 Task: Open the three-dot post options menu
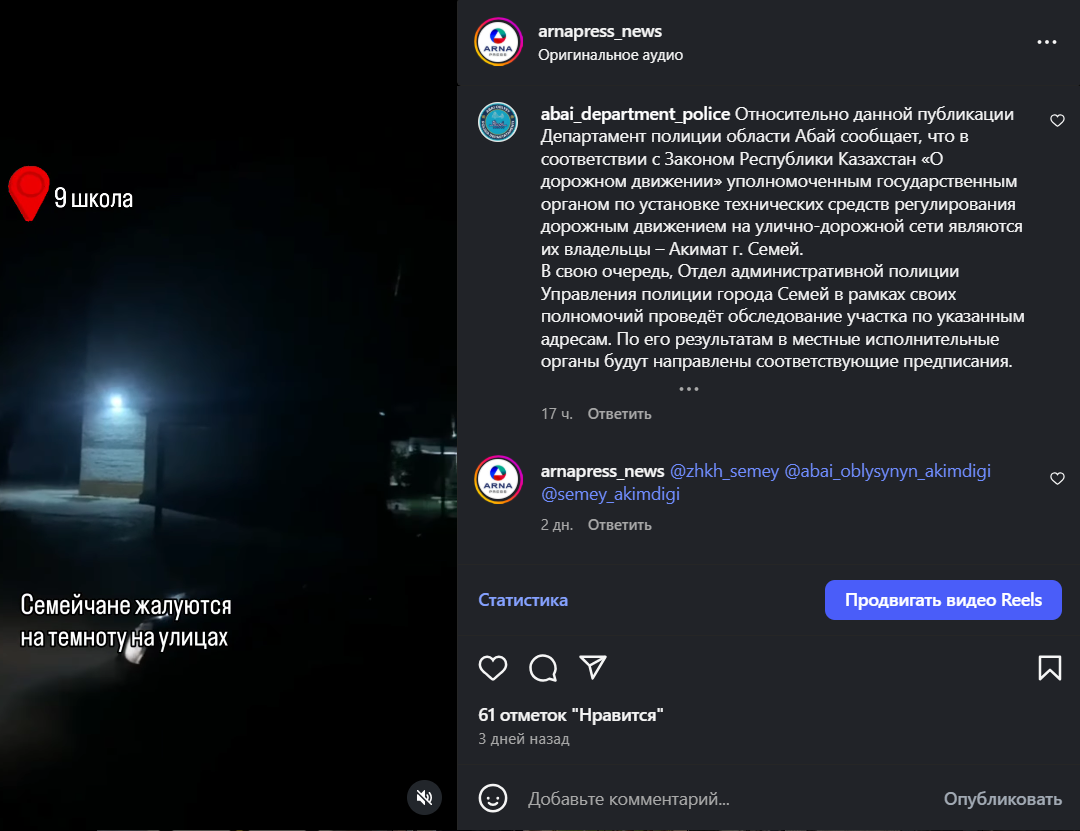pos(1046,42)
